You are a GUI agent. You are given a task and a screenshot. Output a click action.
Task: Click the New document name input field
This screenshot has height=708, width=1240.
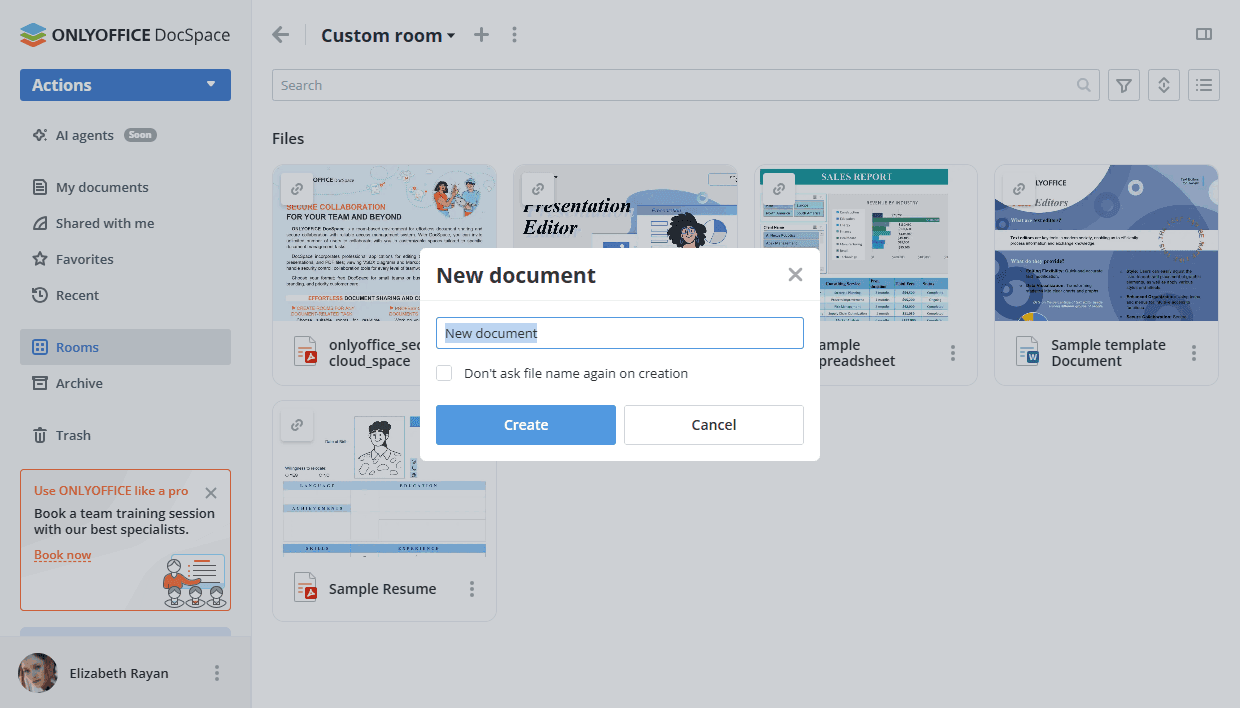click(619, 332)
